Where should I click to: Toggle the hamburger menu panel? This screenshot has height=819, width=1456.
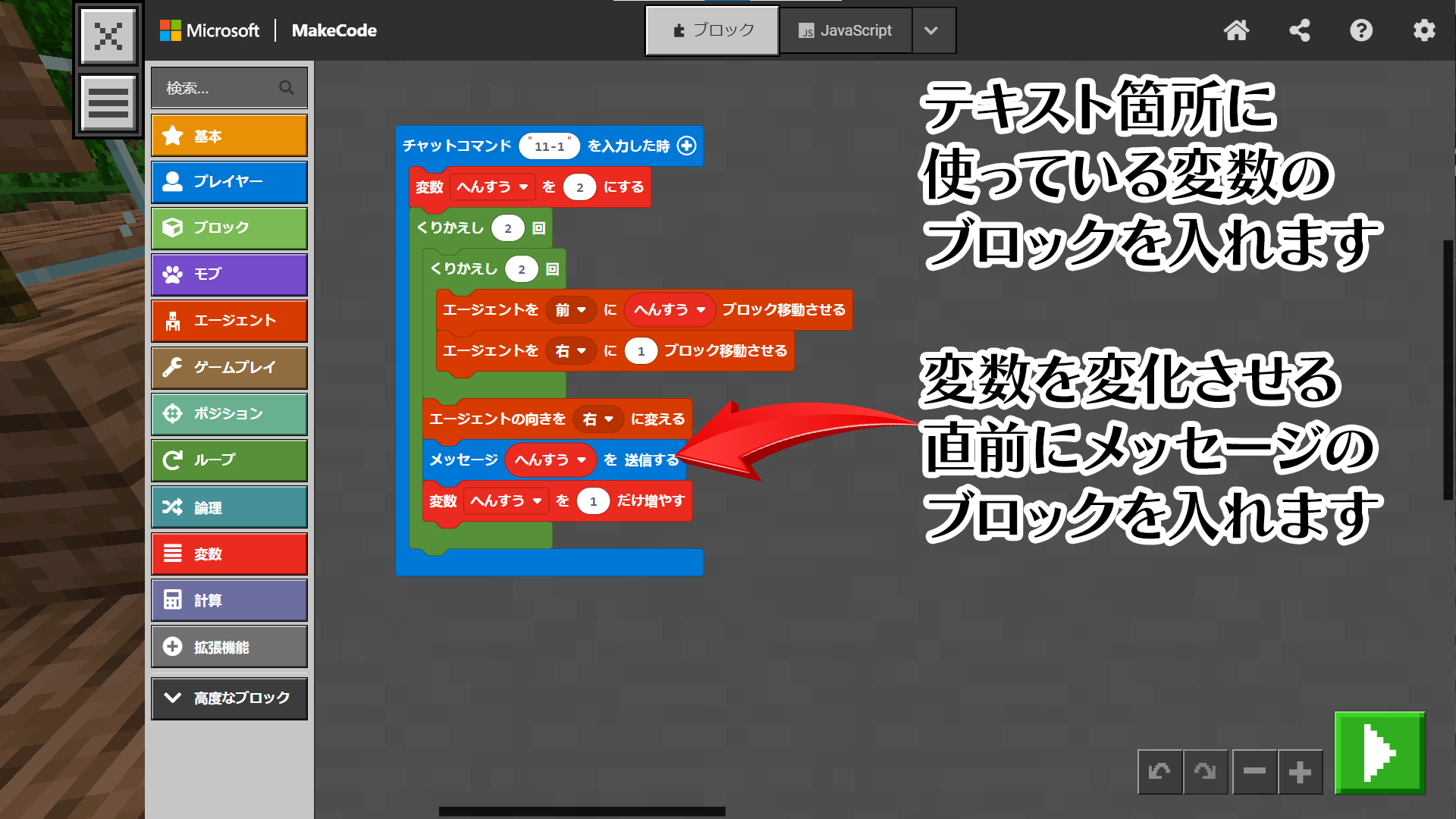pyautogui.click(x=108, y=103)
